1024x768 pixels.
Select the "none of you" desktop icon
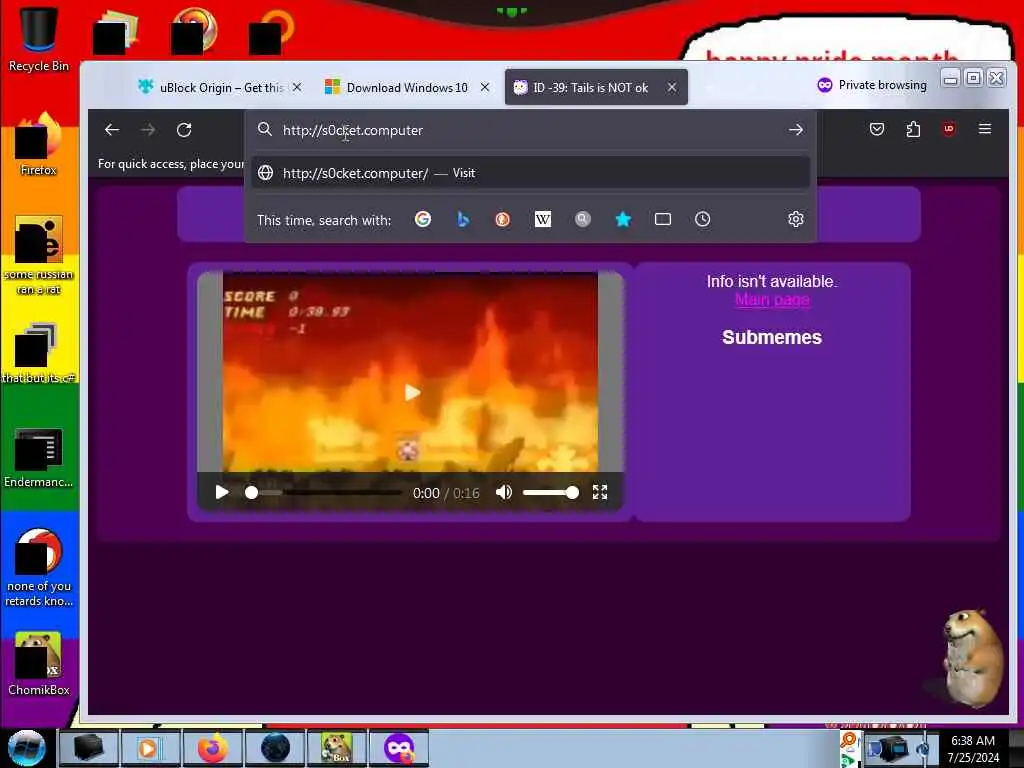click(x=38, y=567)
